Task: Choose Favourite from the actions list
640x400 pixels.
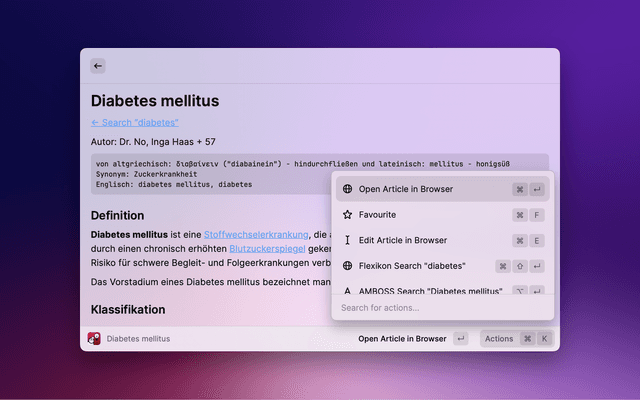Action: click(x=377, y=215)
